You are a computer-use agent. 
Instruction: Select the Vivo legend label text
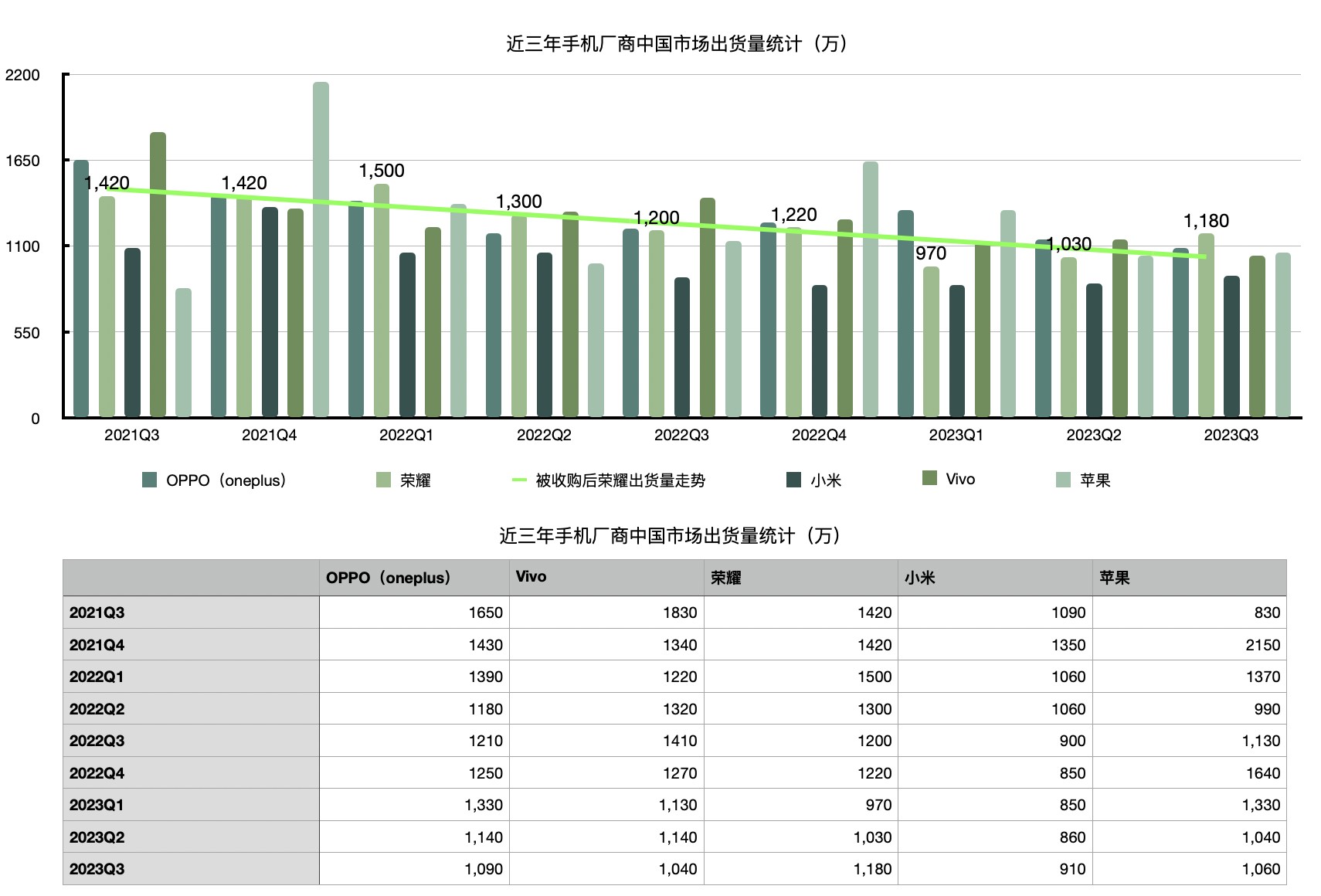tap(960, 479)
